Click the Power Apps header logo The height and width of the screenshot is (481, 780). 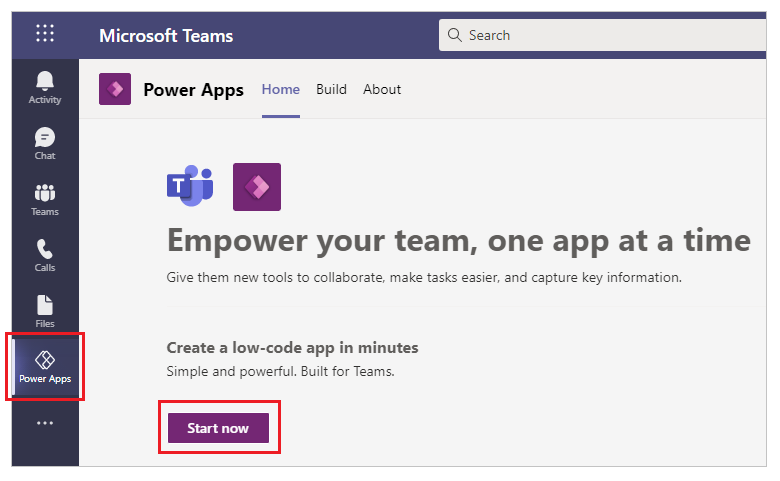[115, 89]
